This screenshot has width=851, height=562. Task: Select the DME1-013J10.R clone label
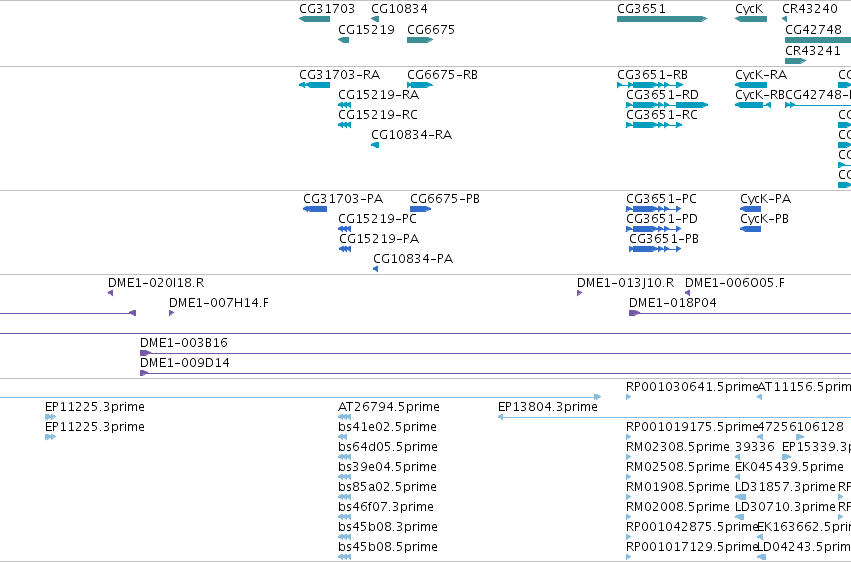[625, 283]
